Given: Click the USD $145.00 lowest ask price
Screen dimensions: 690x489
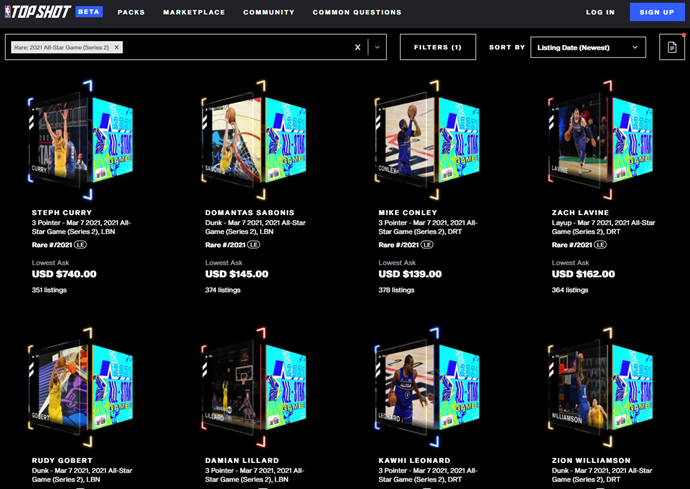Looking at the screenshot, I should 236,274.
